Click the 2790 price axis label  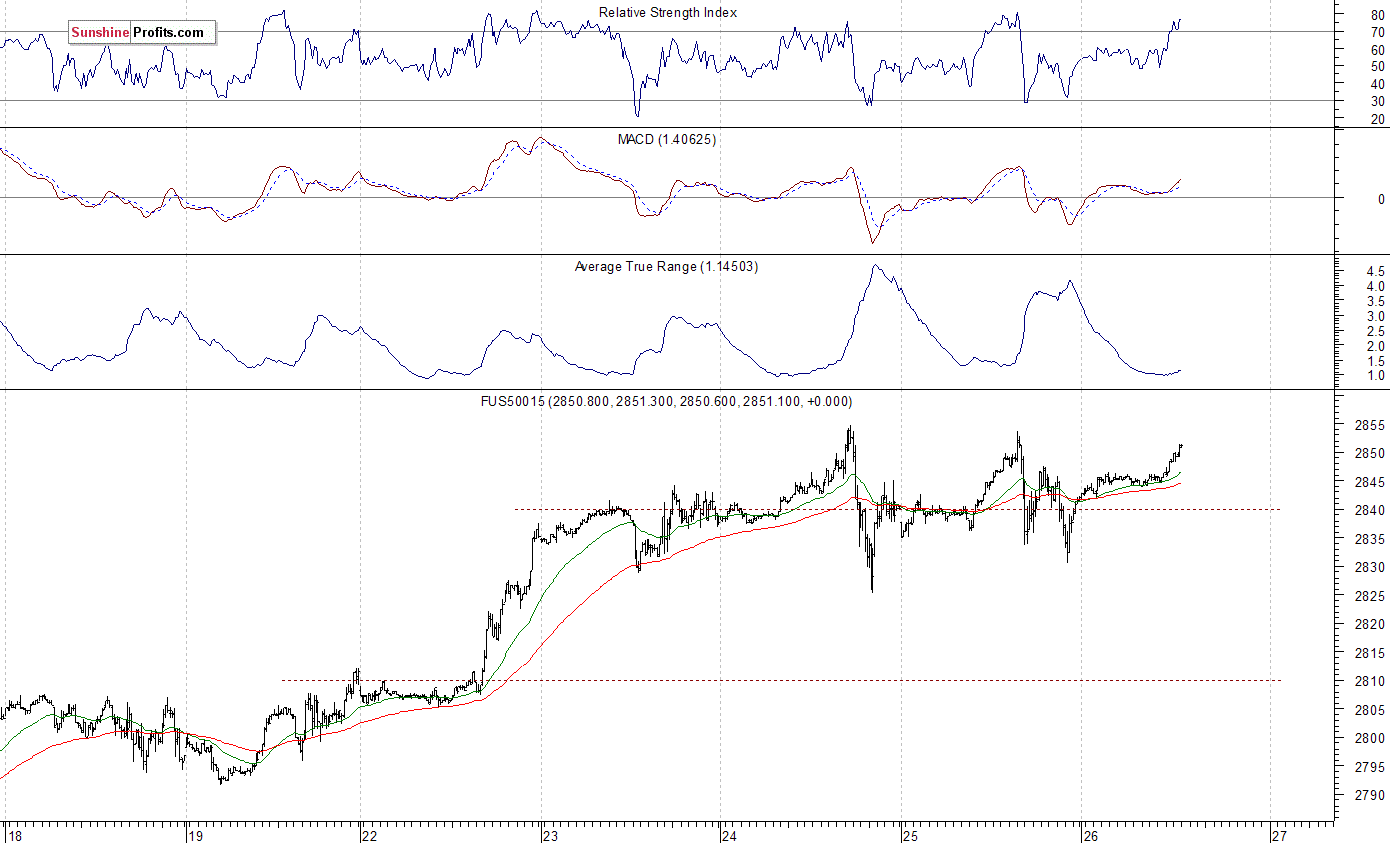[x=1369, y=796]
